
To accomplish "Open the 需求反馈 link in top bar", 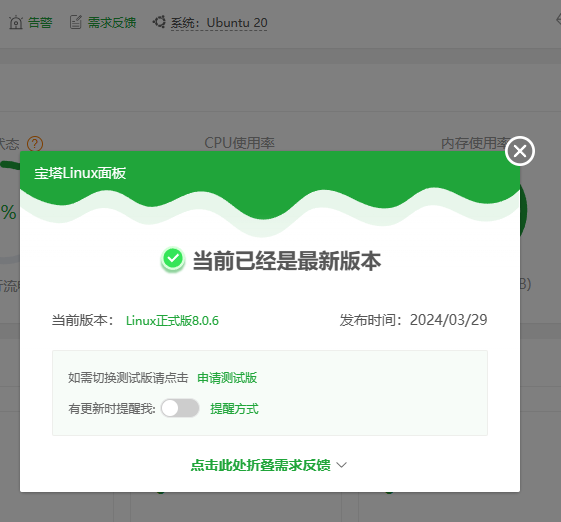I will point(112,23).
